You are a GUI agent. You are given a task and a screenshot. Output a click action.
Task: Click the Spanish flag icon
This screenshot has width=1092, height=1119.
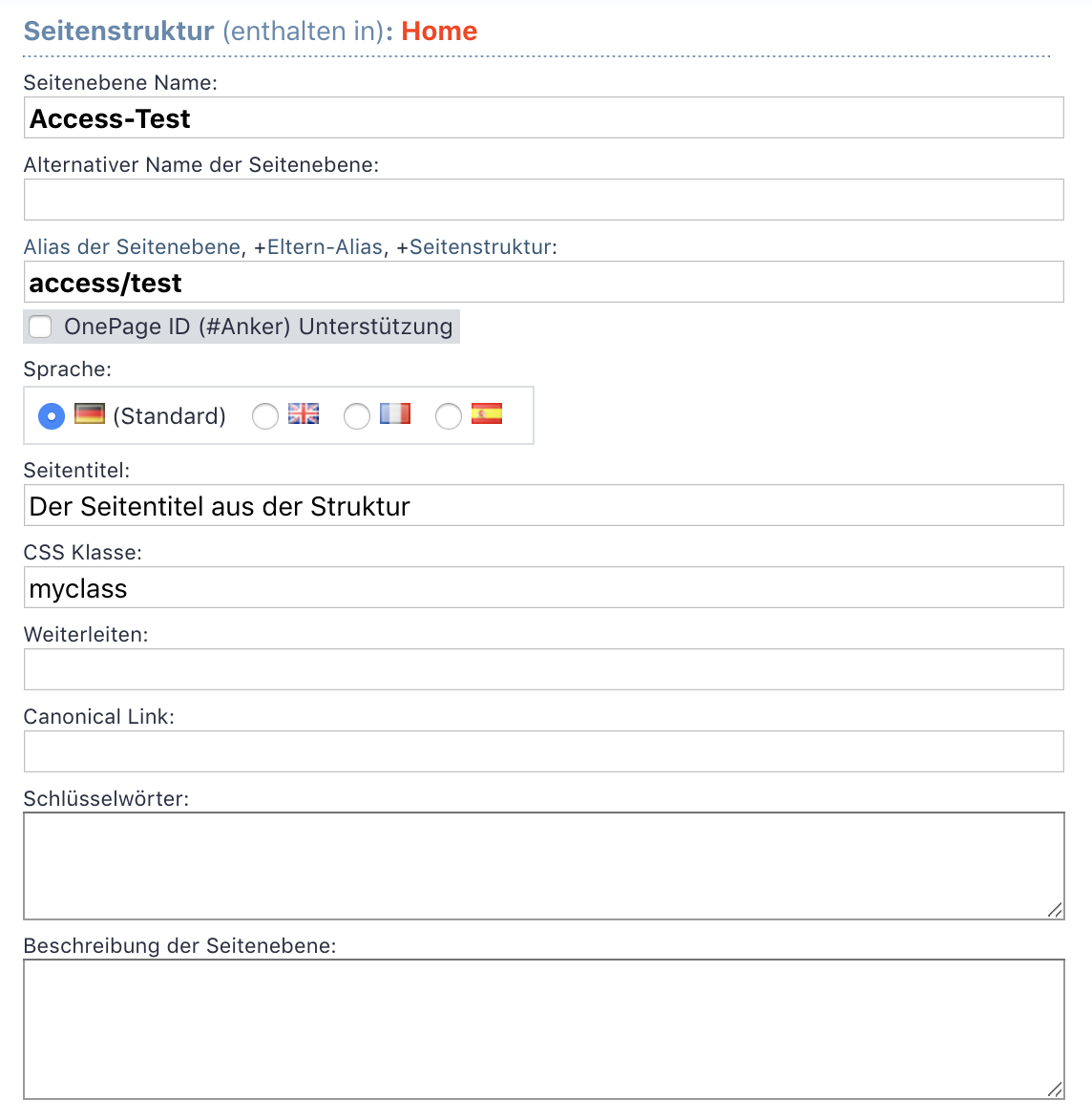pyautogui.click(x=487, y=414)
